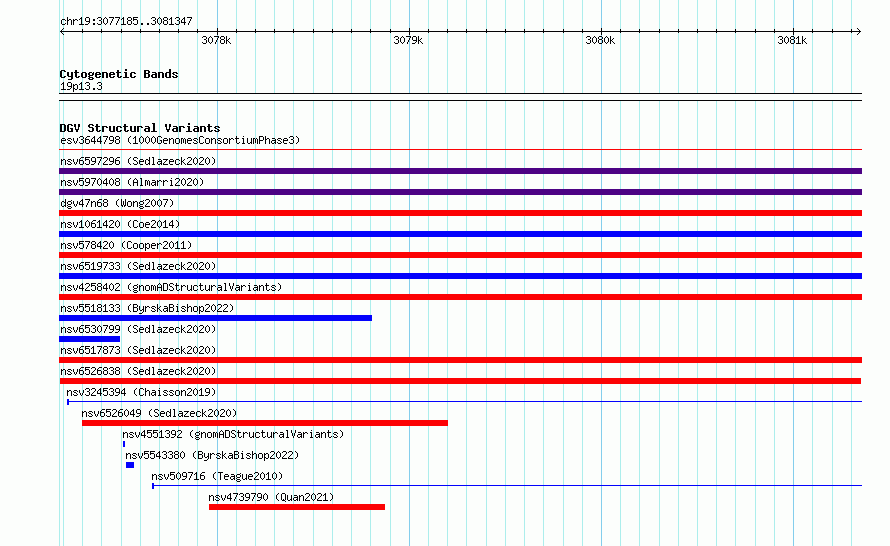The width and height of the screenshot is (890, 546).
Task: Click the purple nsv6597296 variant bar
Action: pos(460,171)
